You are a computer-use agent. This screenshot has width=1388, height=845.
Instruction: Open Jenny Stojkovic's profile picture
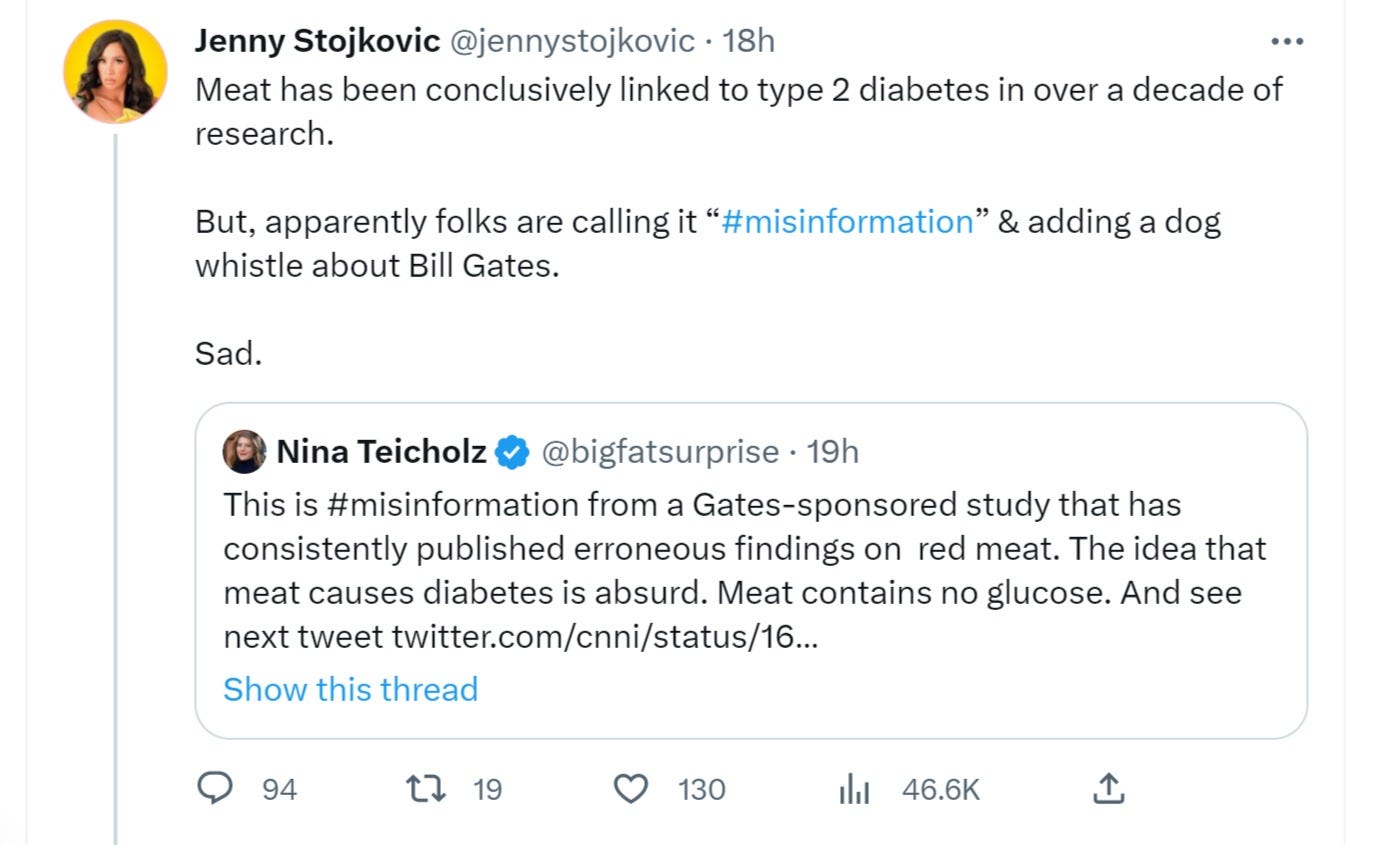tap(115, 72)
